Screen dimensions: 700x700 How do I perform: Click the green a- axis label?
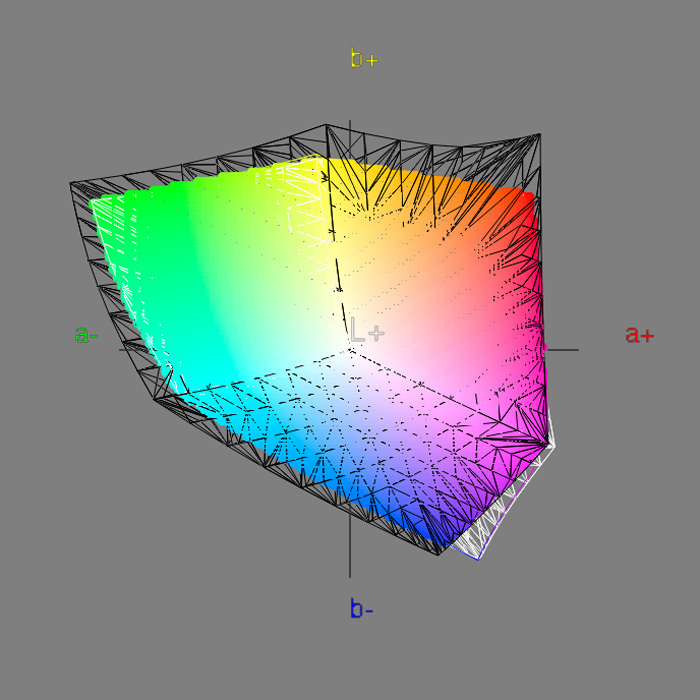(87, 334)
